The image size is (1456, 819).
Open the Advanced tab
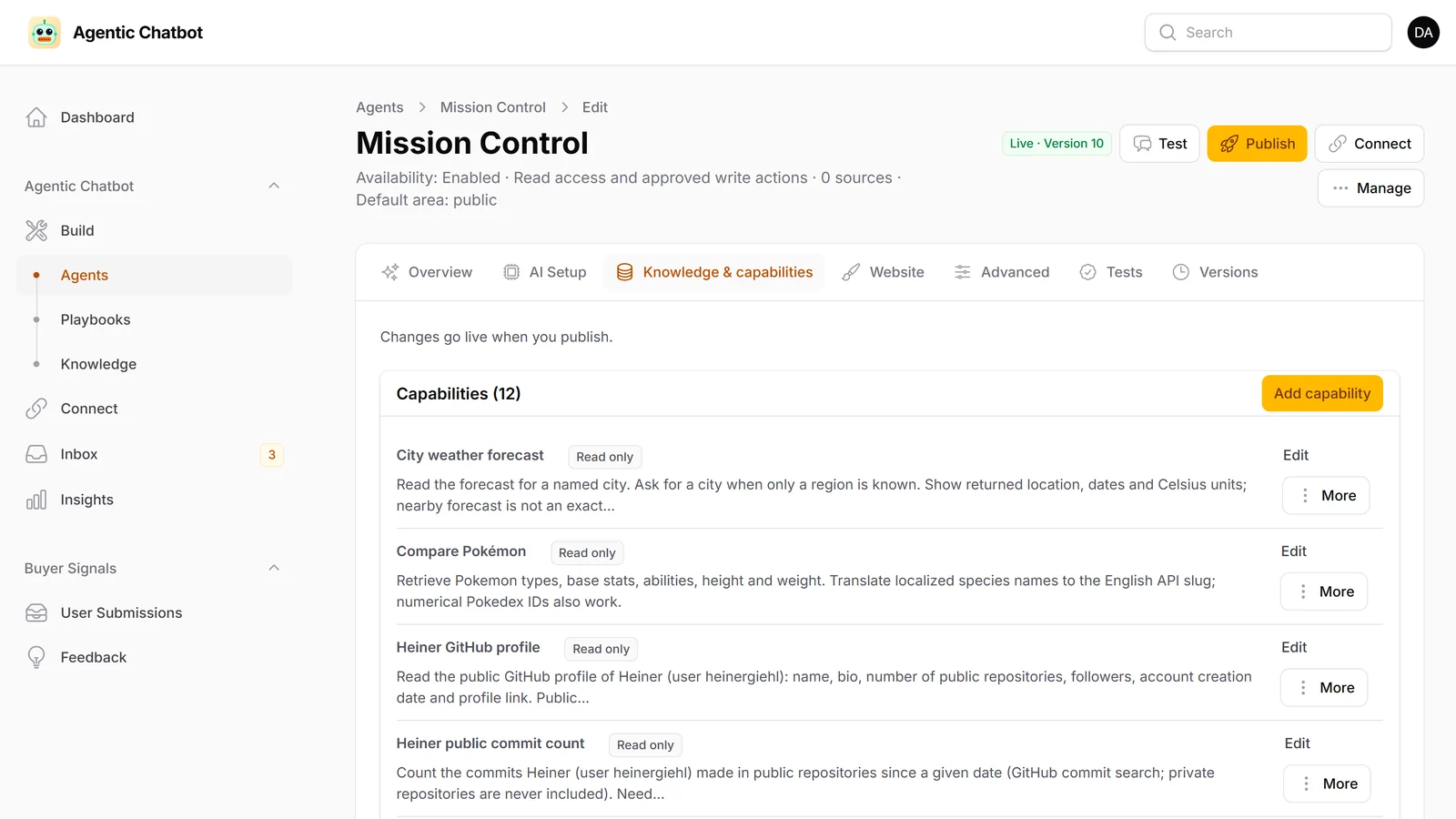[1002, 272]
